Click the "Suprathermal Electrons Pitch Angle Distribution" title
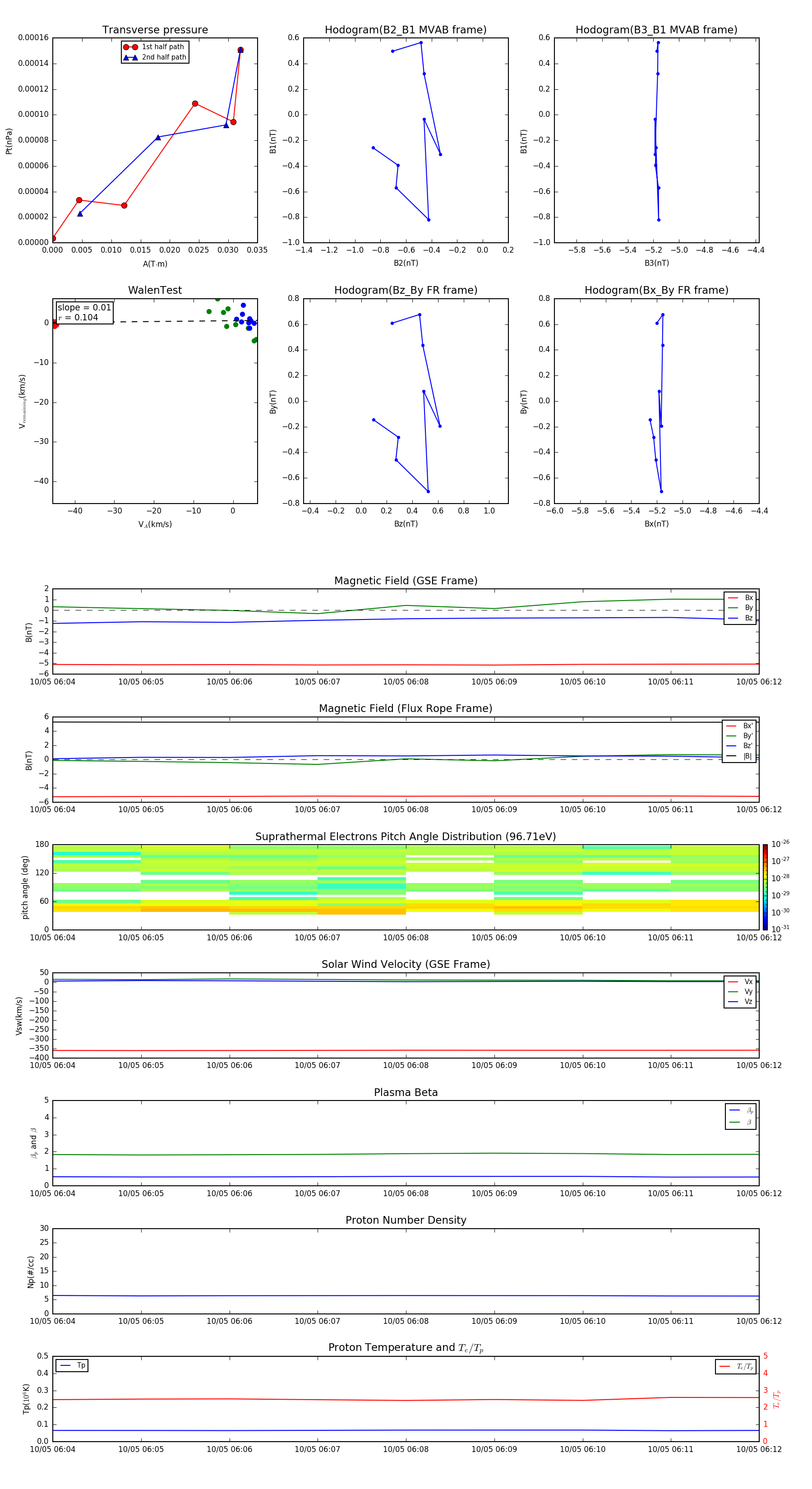The image size is (812, 1489). pos(406,837)
